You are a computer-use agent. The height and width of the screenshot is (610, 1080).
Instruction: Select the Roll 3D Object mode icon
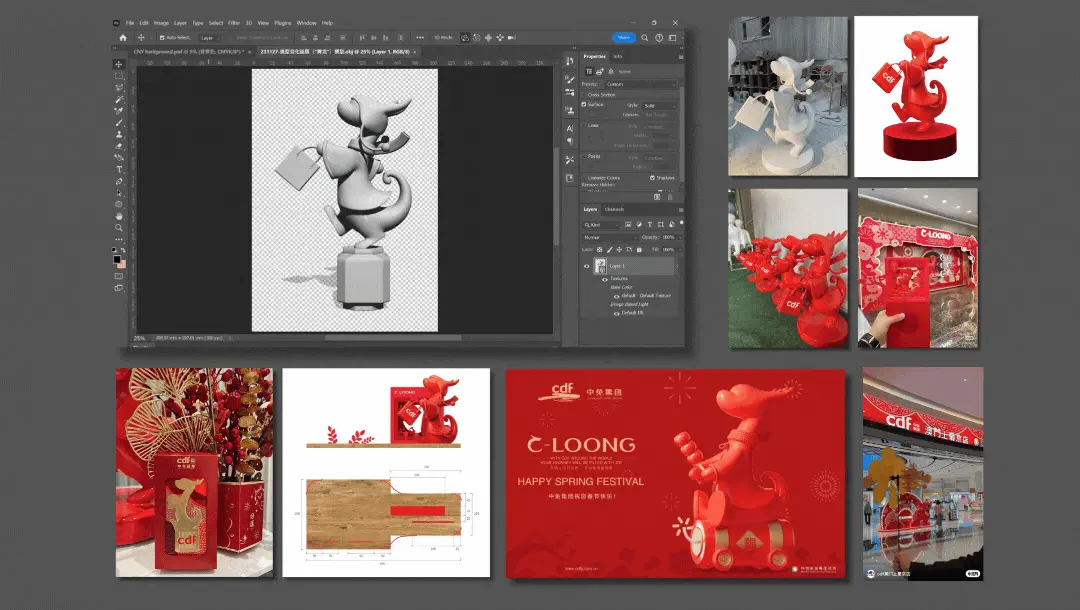477,38
